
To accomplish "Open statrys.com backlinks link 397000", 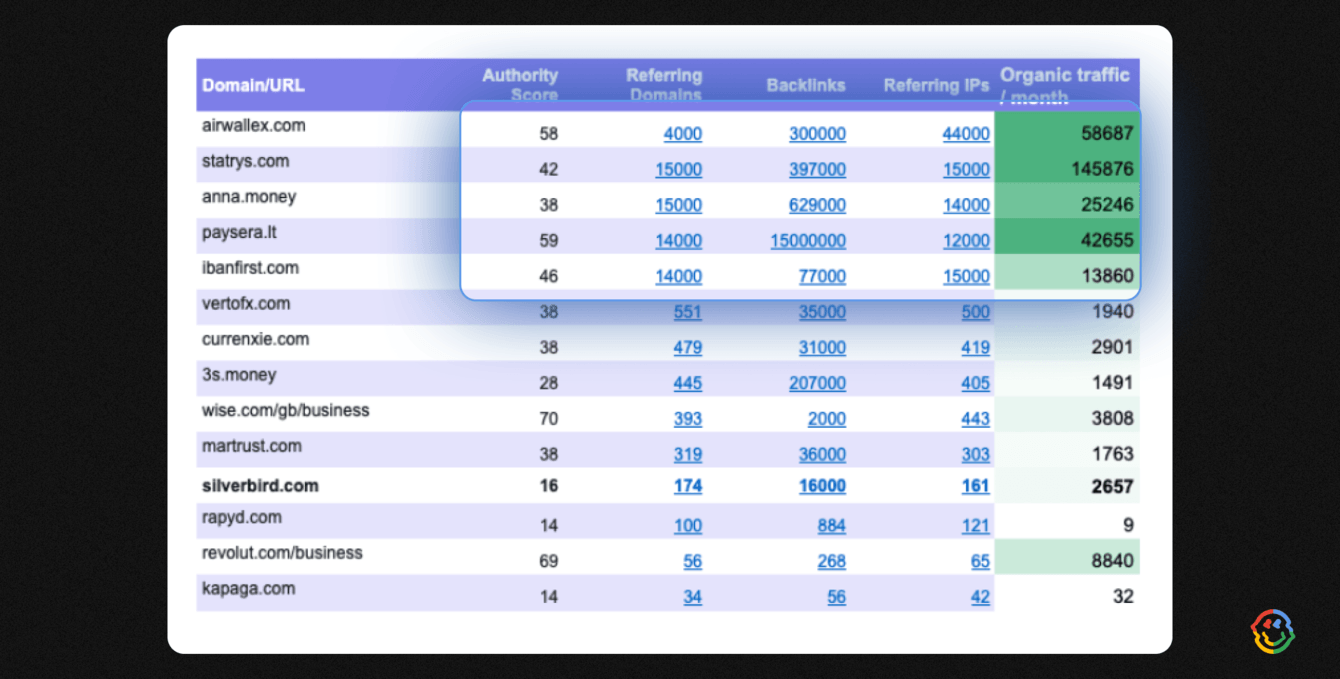I will point(817,170).
